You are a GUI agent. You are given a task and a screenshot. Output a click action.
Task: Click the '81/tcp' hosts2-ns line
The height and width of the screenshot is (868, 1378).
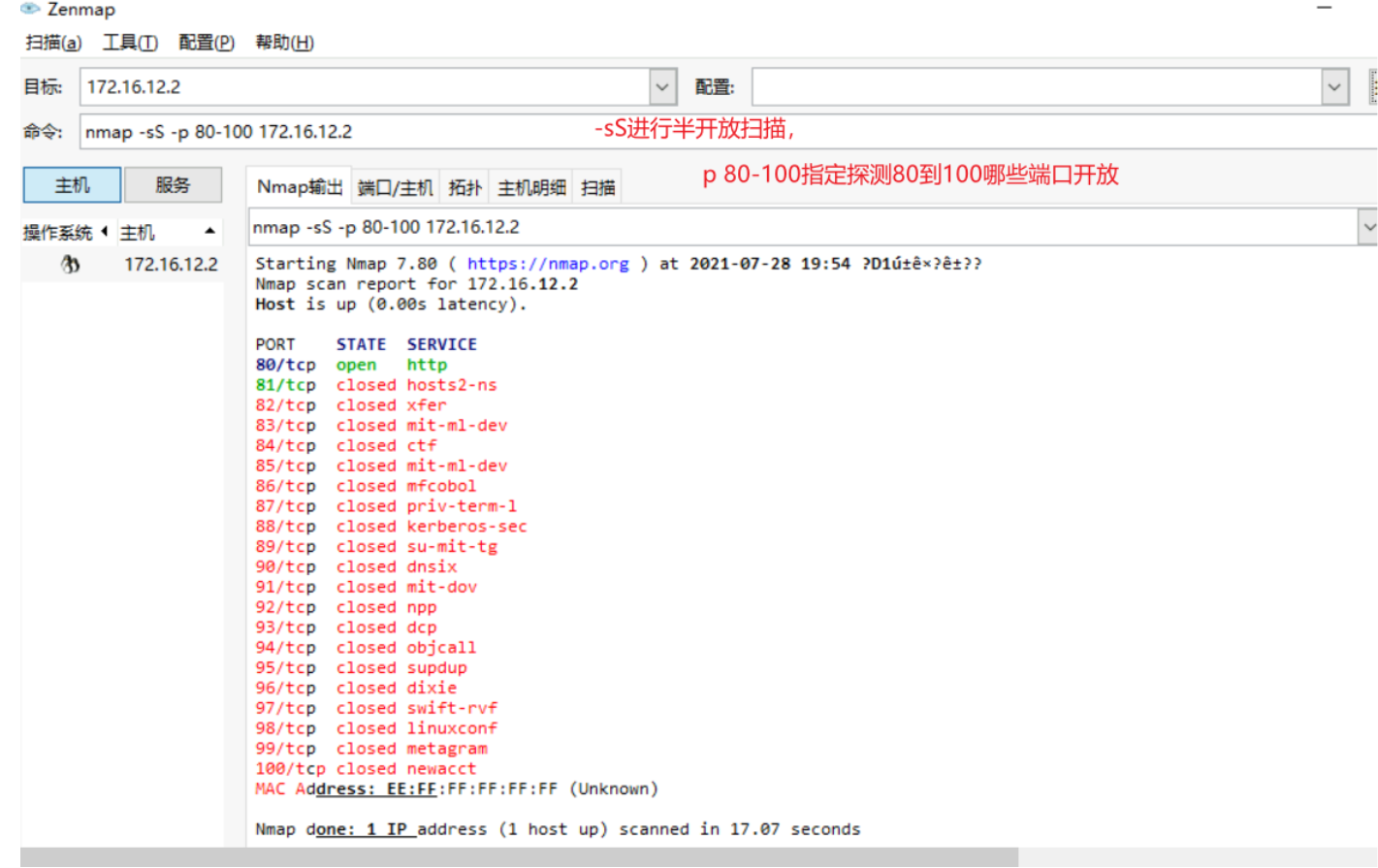pos(376,385)
